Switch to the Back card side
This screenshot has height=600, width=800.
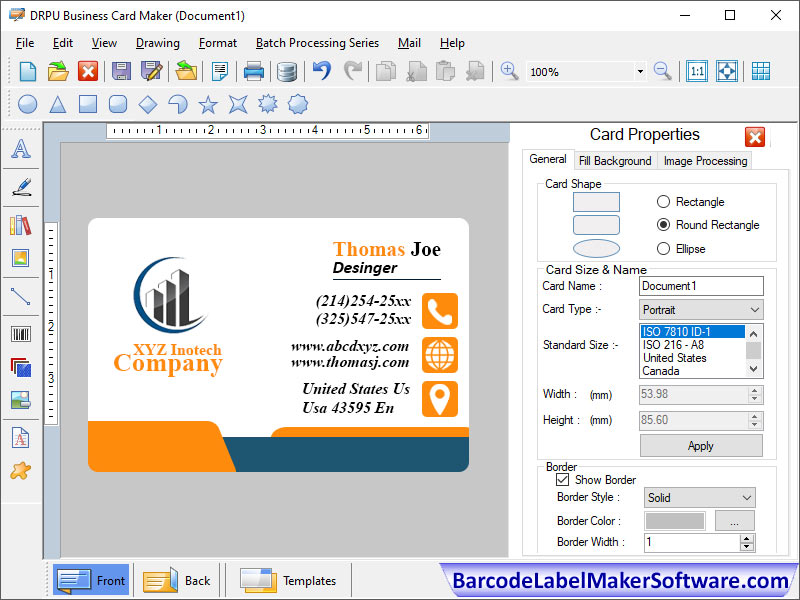click(x=177, y=580)
